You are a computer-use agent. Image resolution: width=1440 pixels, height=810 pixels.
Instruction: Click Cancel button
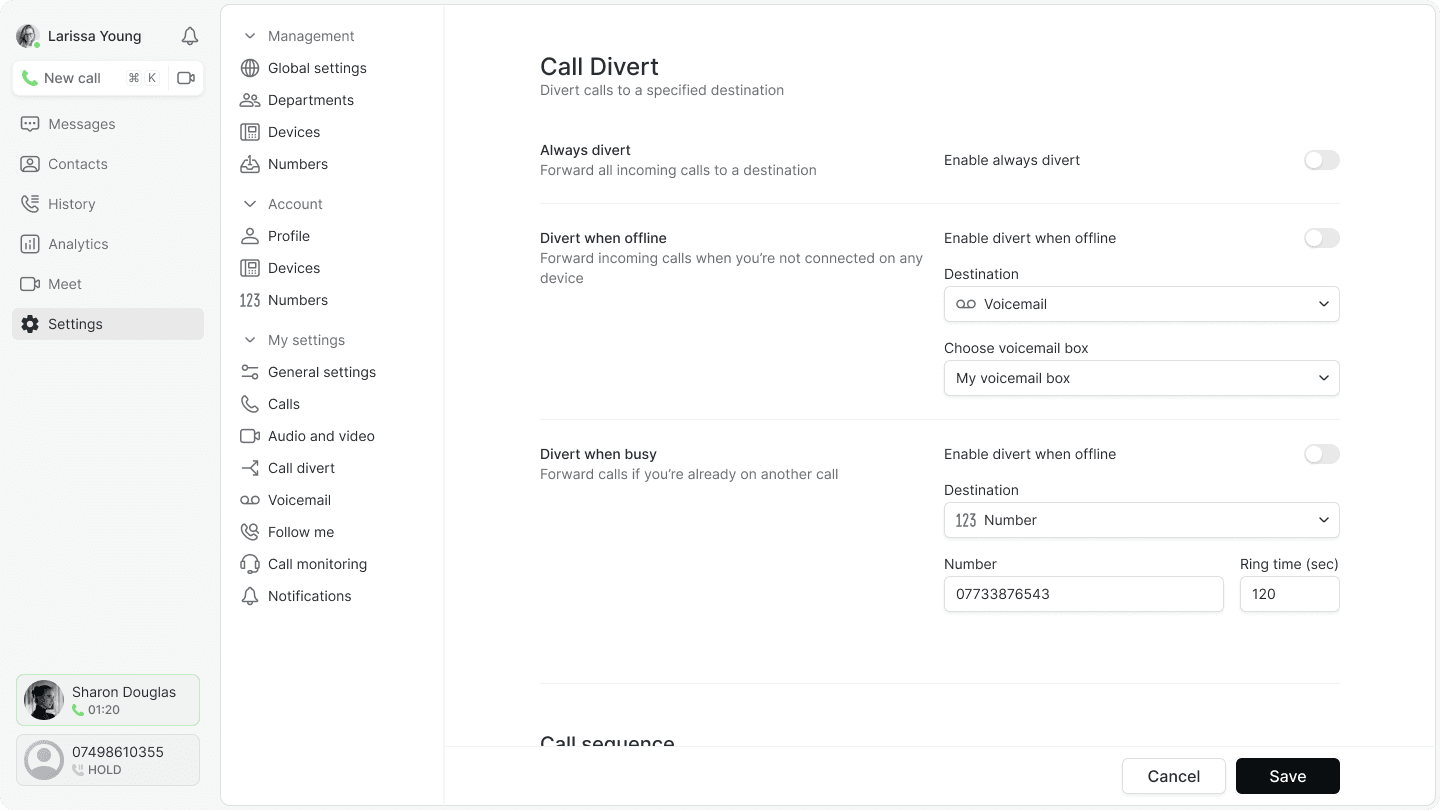click(1173, 776)
